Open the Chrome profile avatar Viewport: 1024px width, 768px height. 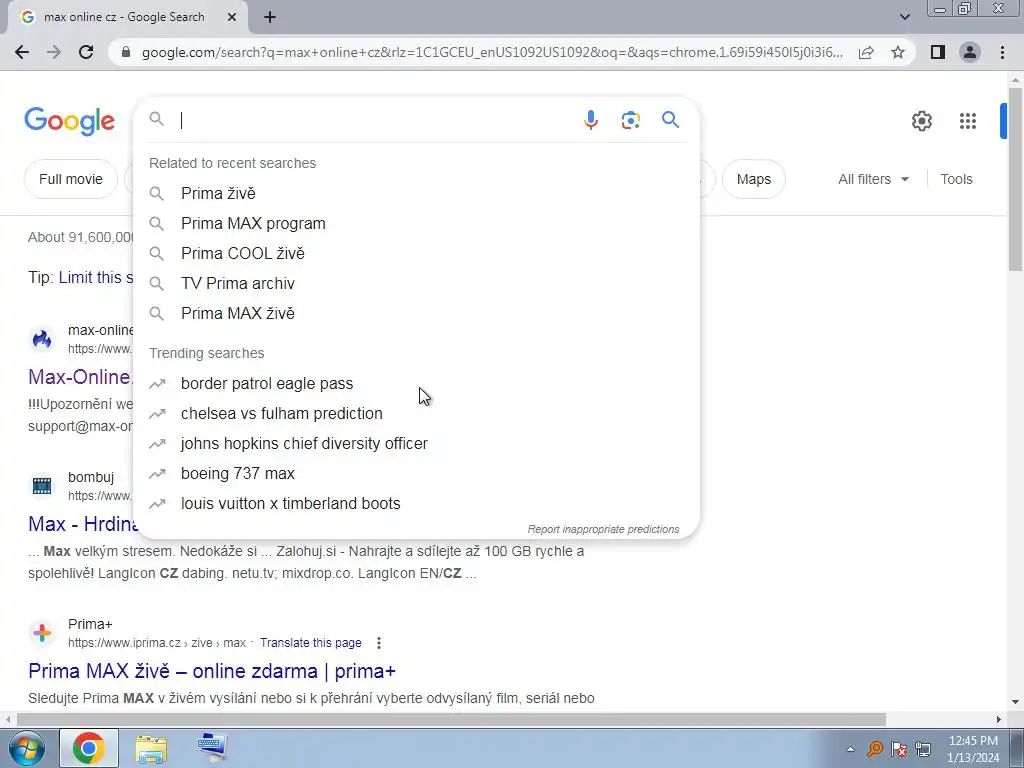coord(970,52)
